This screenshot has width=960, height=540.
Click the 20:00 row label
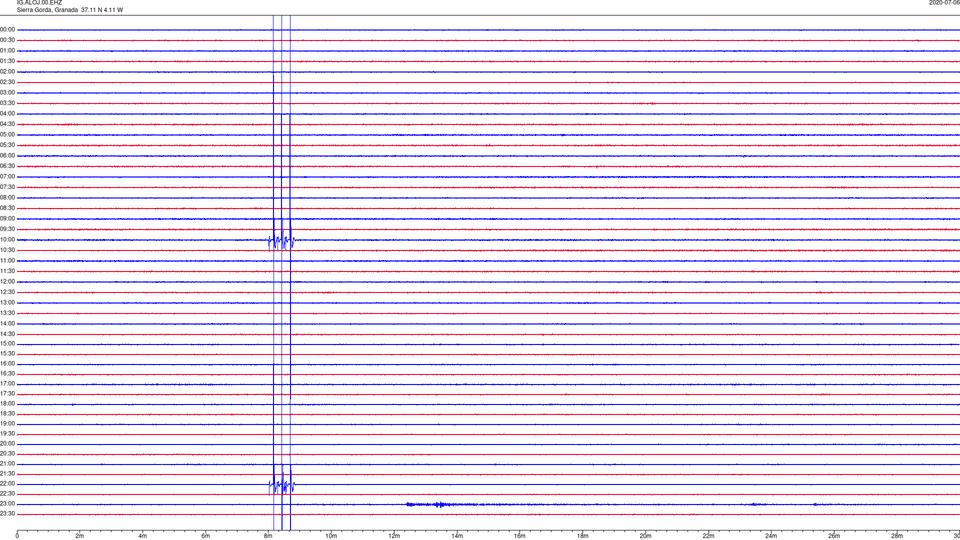pyautogui.click(x=7, y=444)
